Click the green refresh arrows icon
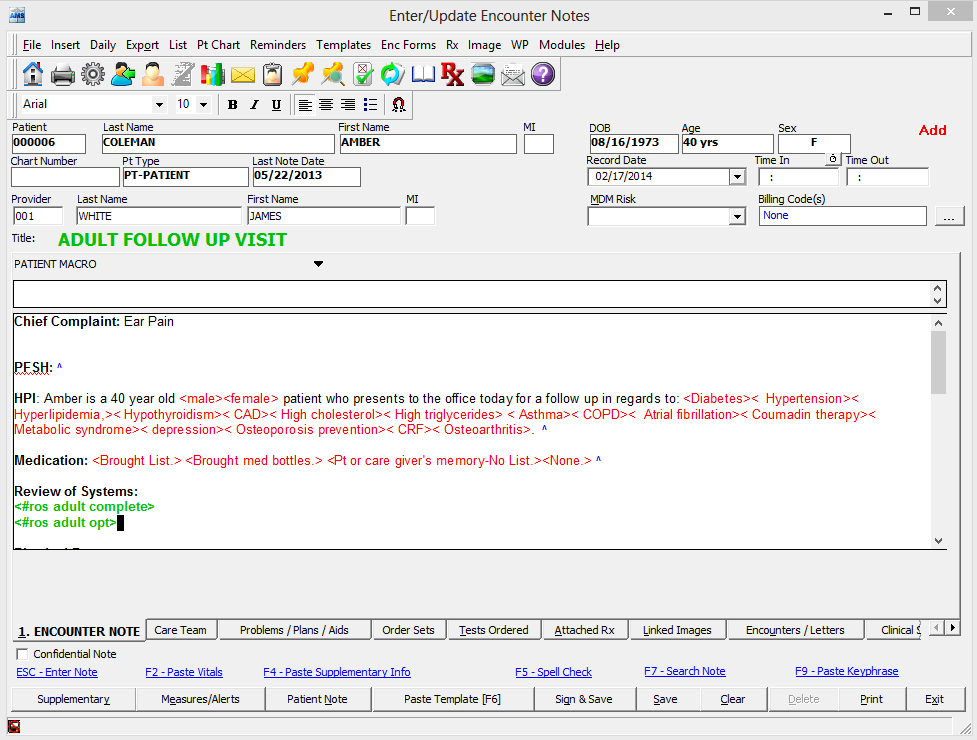The width and height of the screenshot is (977, 740). coord(392,74)
